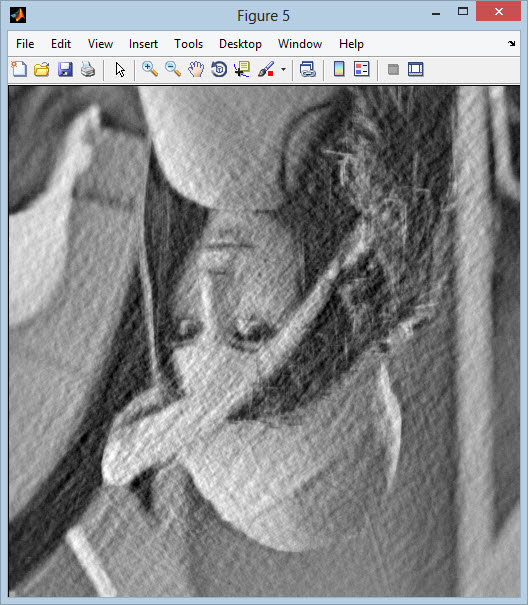528x605 pixels.
Task: Open the Insert menu
Action: 143,44
